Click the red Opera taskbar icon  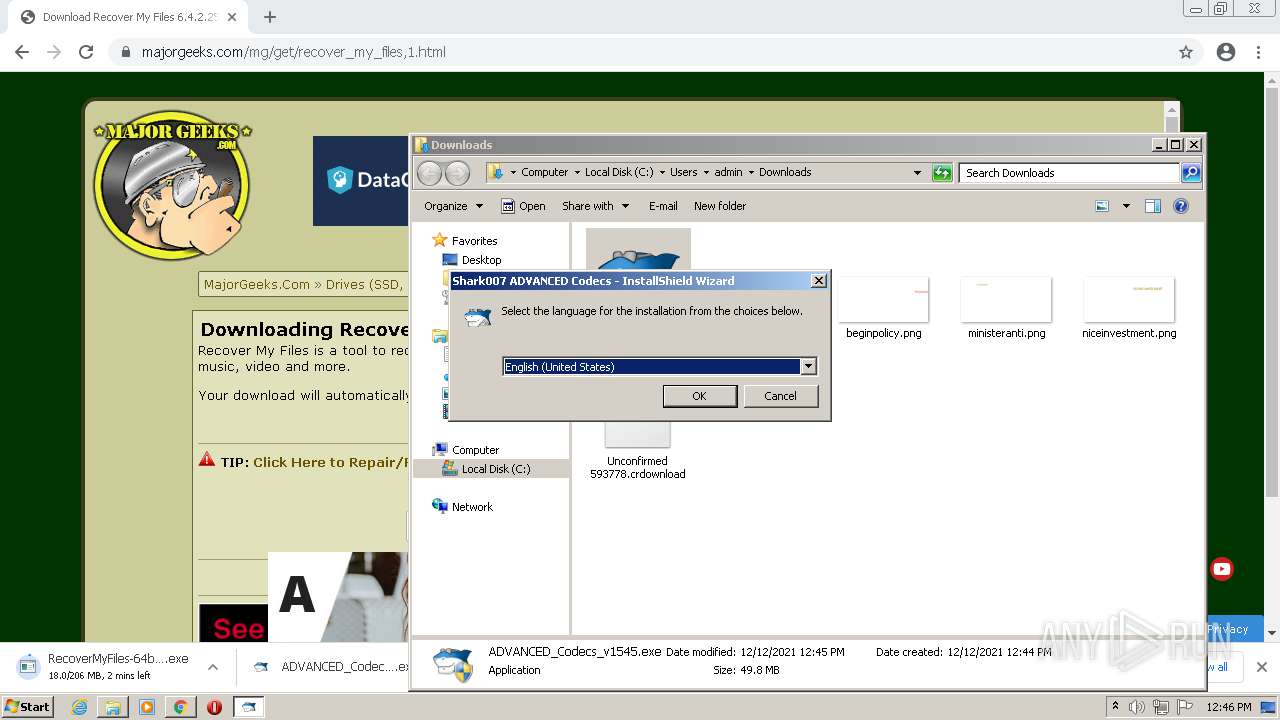click(x=214, y=707)
